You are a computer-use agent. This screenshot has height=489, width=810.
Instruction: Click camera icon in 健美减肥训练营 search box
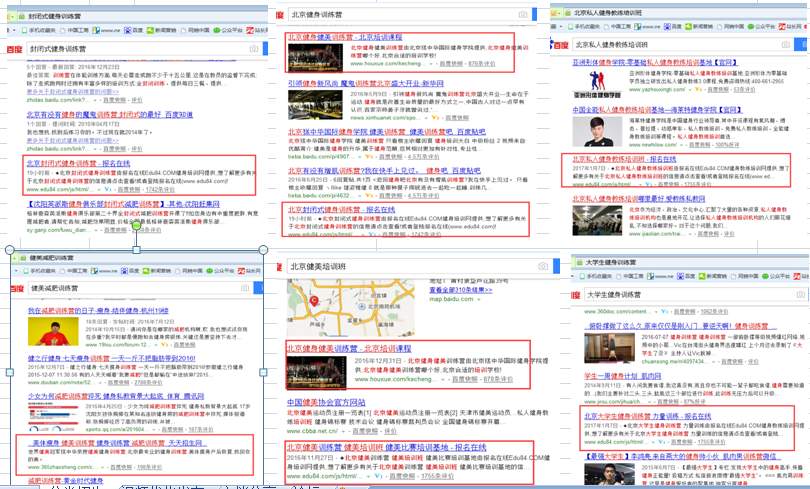pyautogui.click(x=245, y=288)
